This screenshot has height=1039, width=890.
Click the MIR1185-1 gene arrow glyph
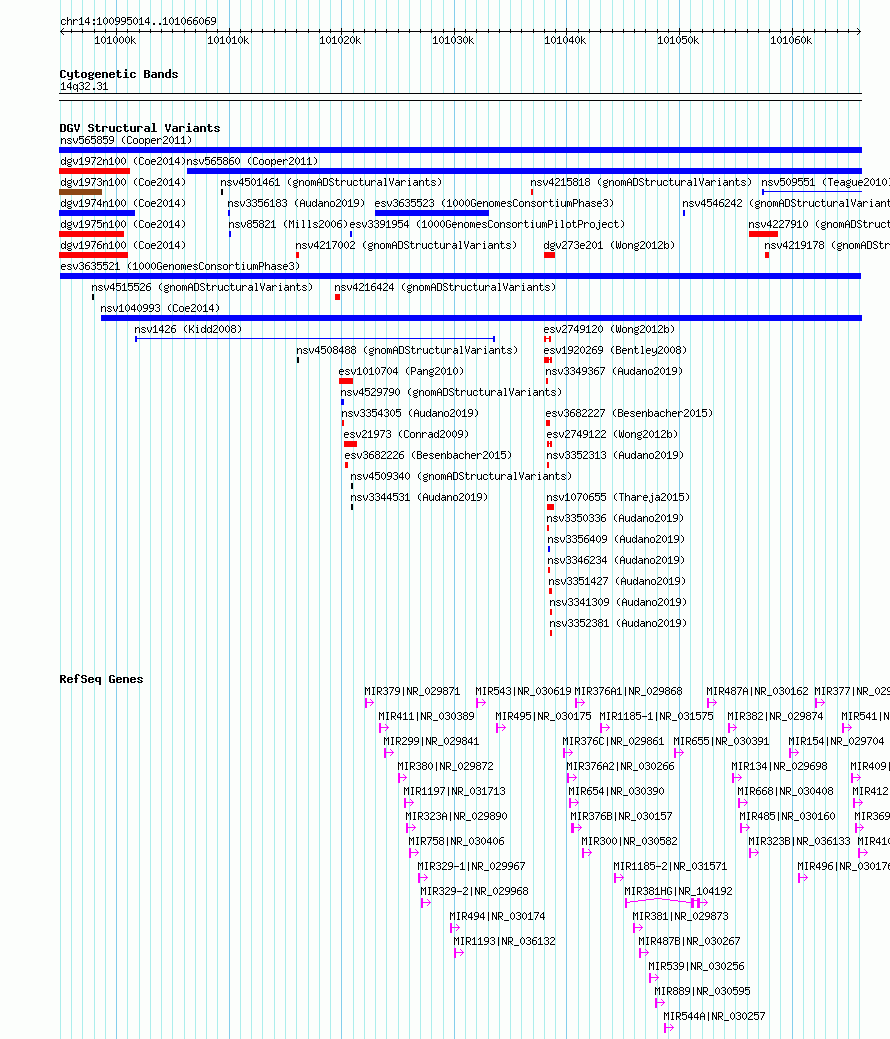point(604,728)
